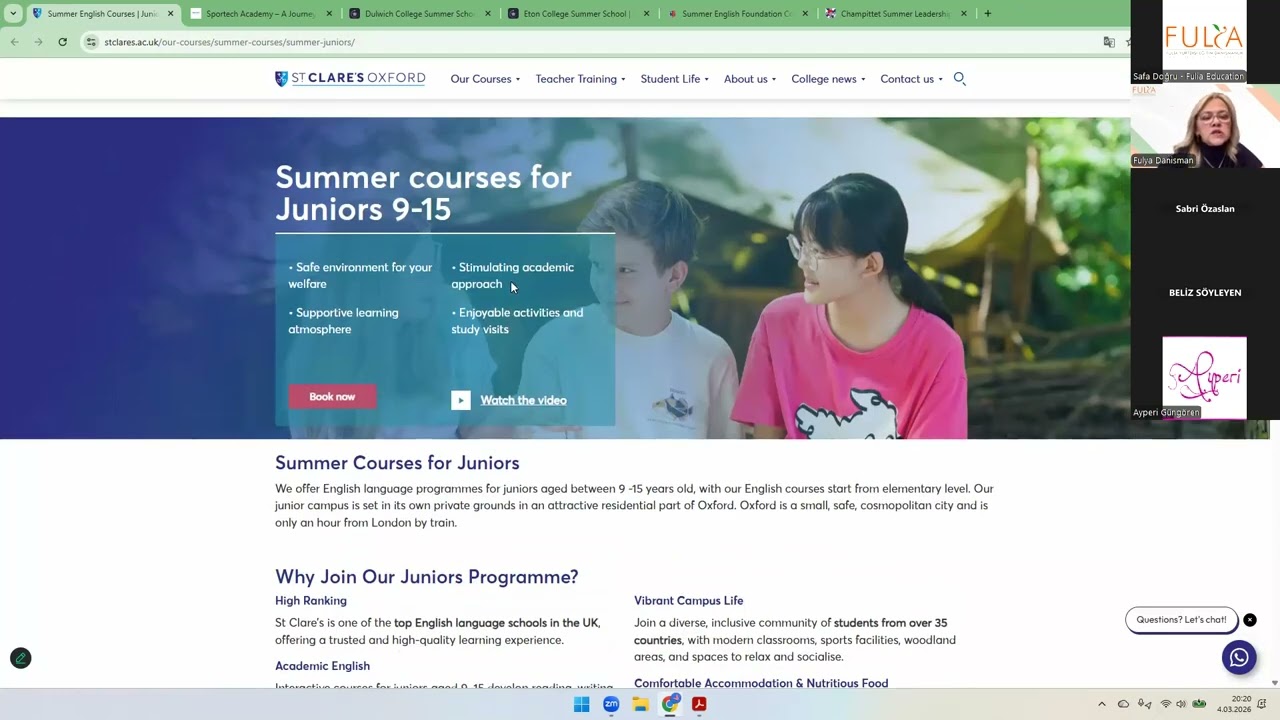Click the Enjoyable activities and study visits bullet

[x=517, y=321]
